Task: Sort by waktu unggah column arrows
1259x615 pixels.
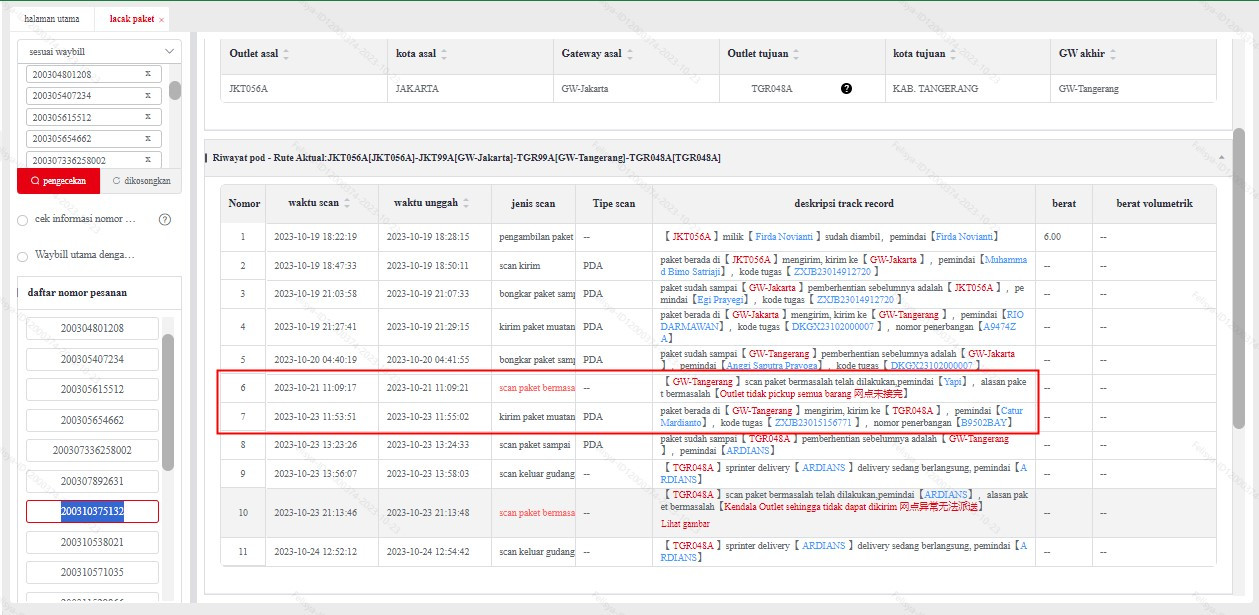Action: tap(466, 203)
